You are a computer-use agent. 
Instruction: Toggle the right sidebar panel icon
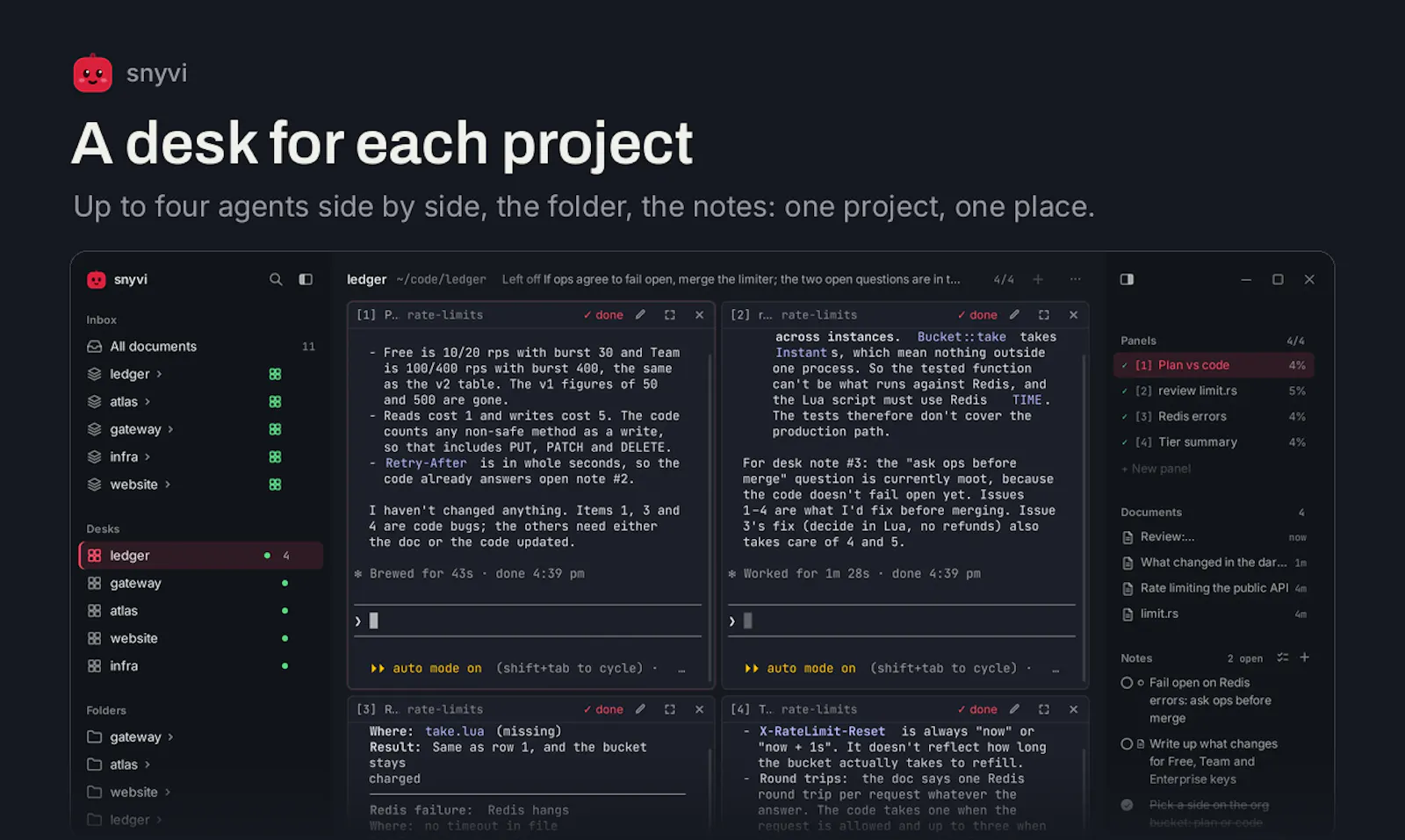[x=1127, y=279]
